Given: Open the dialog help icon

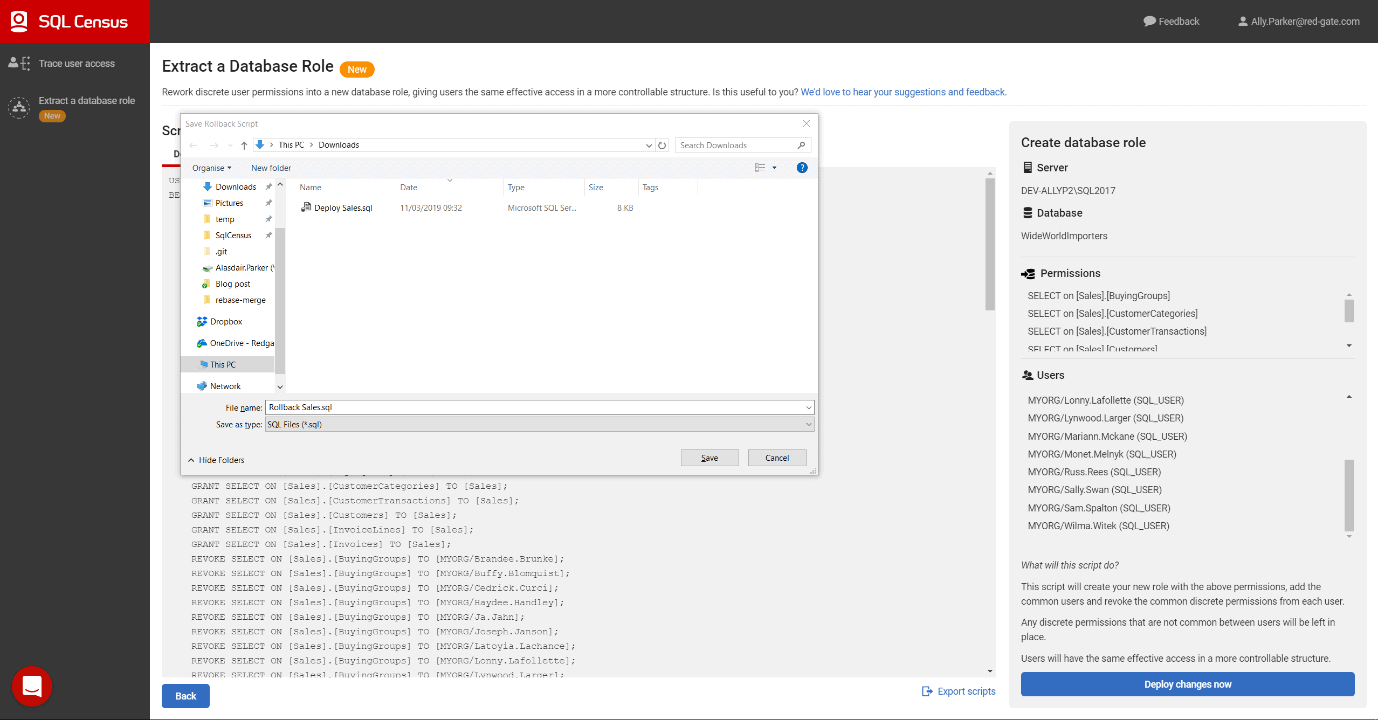Looking at the screenshot, I should coord(802,168).
